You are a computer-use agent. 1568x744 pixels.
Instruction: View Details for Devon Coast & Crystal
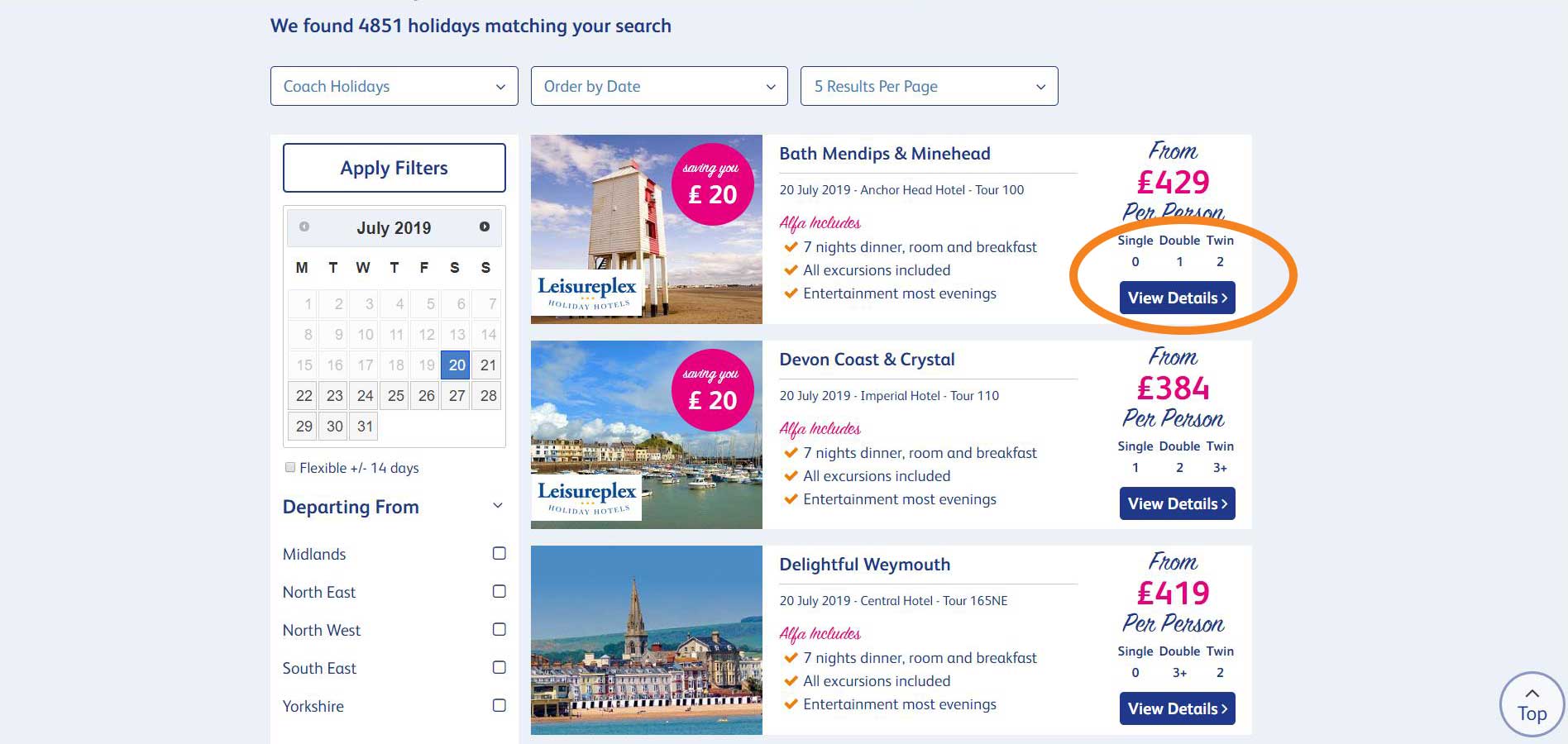coord(1177,503)
